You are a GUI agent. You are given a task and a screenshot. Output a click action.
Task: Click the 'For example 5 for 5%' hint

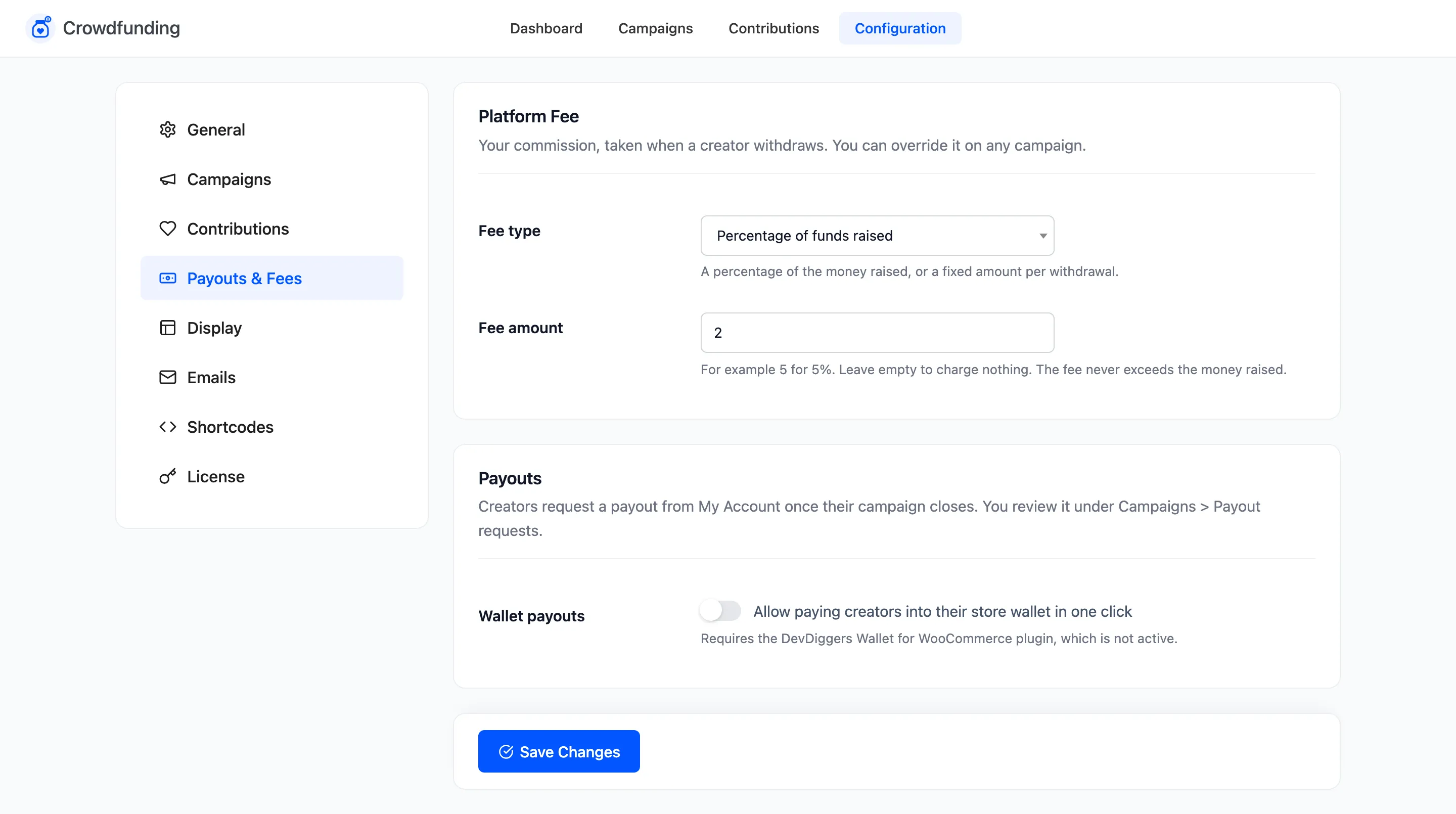(993, 369)
